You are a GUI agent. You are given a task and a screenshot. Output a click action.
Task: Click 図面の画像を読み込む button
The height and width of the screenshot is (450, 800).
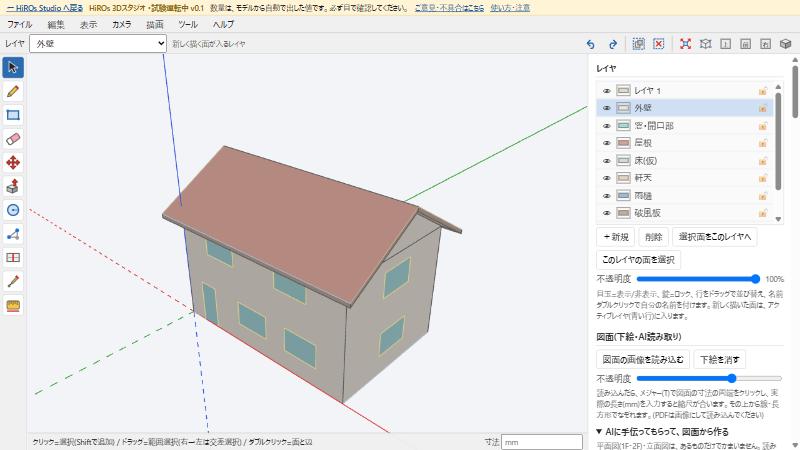[x=643, y=360]
